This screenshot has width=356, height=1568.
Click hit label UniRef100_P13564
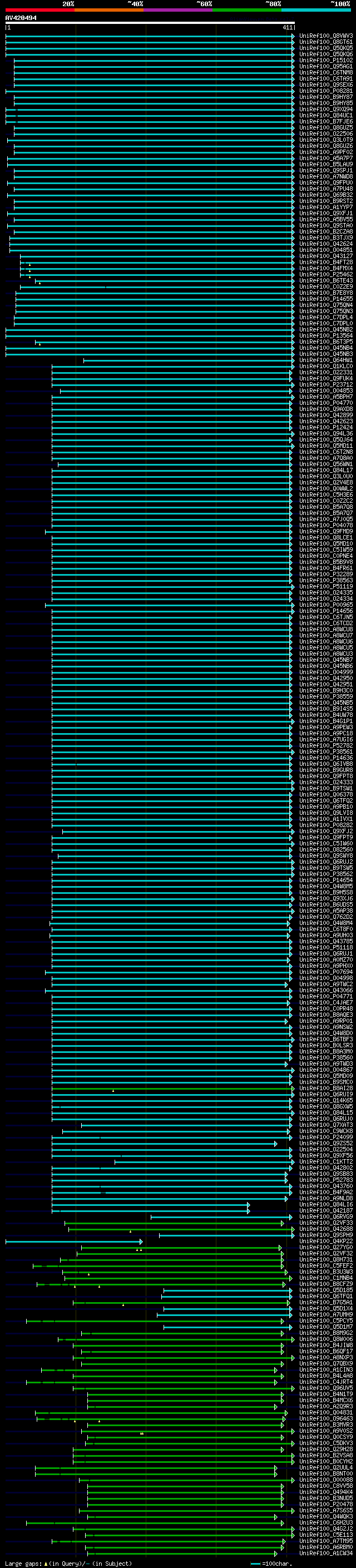(x=325, y=335)
